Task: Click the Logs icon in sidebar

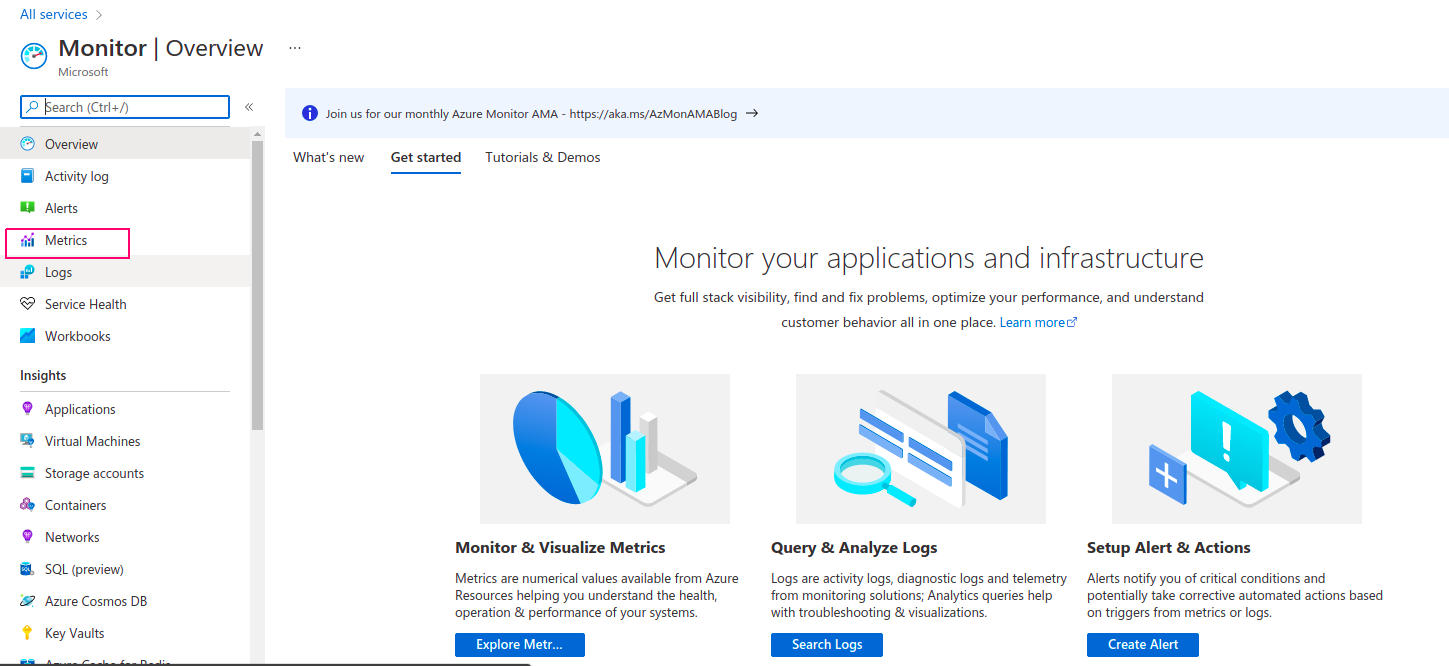Action: coord(28,272)
